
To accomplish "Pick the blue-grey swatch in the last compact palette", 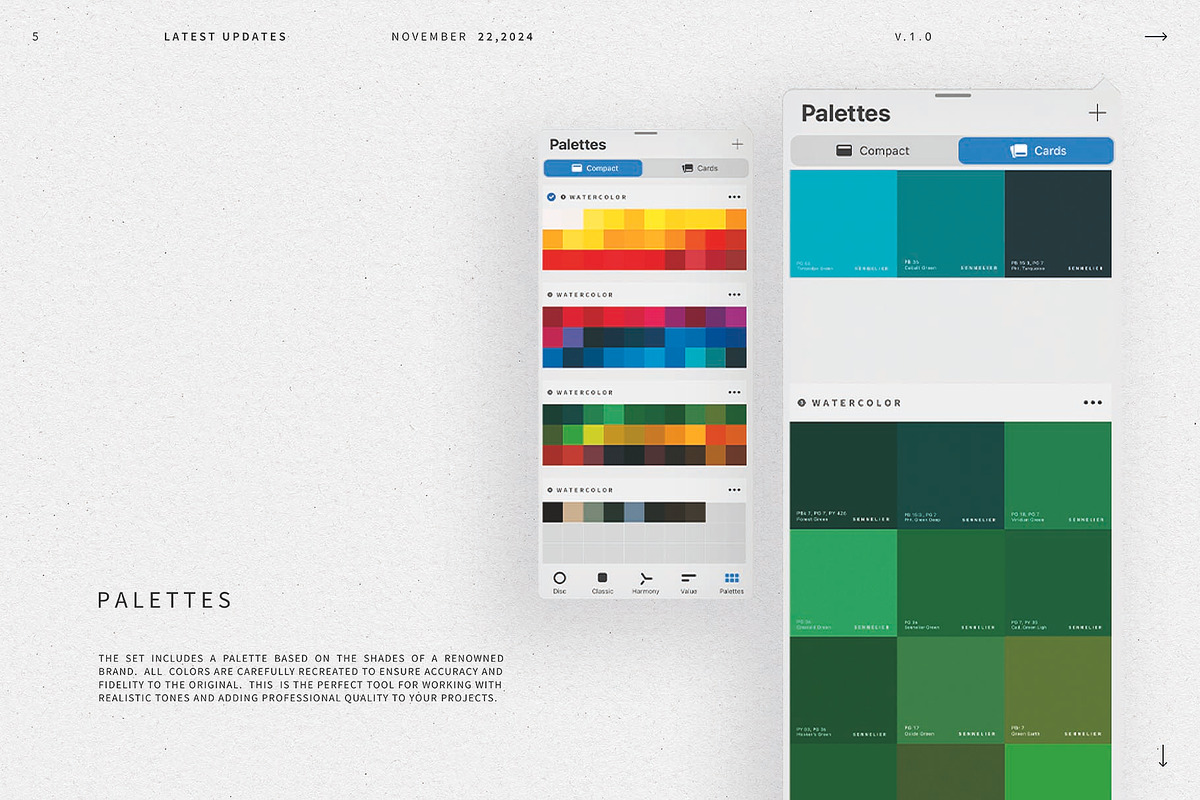I will (x=634, y=512).
